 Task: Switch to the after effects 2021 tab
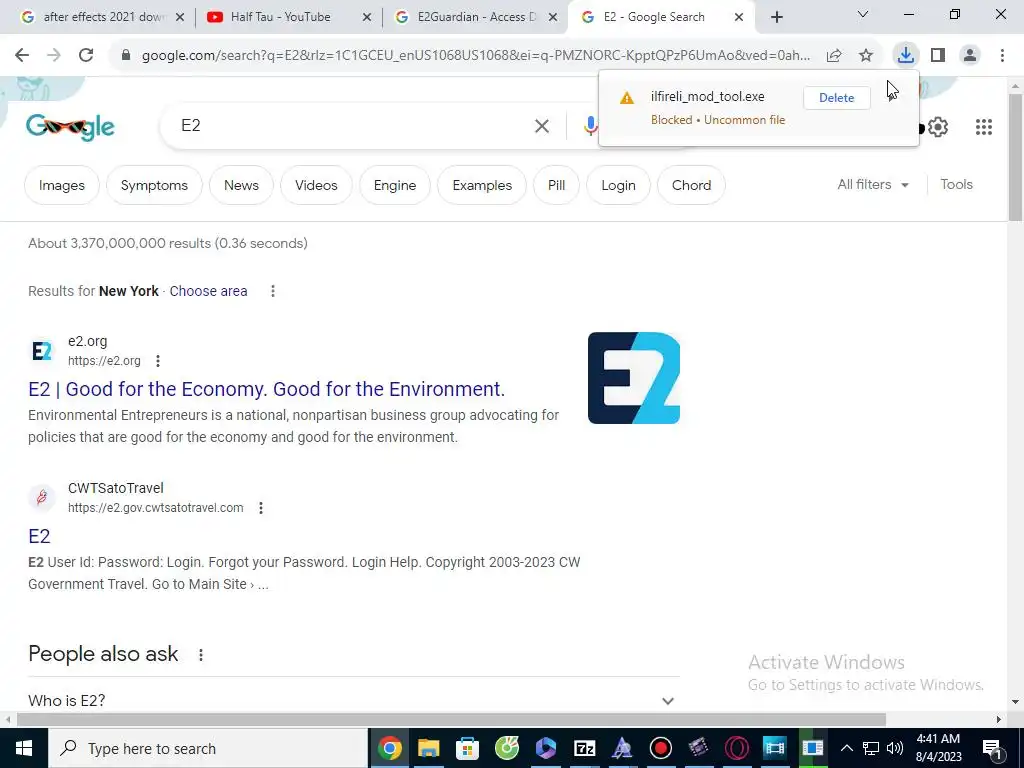coord(95,17)
